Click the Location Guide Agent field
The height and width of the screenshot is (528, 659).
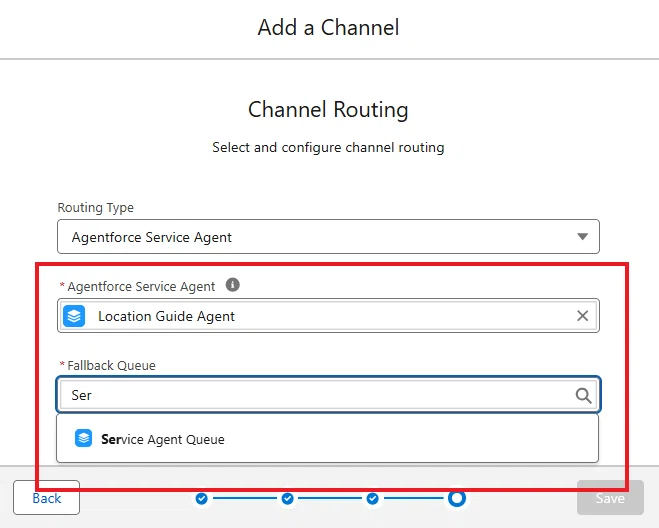click(328, 316)
